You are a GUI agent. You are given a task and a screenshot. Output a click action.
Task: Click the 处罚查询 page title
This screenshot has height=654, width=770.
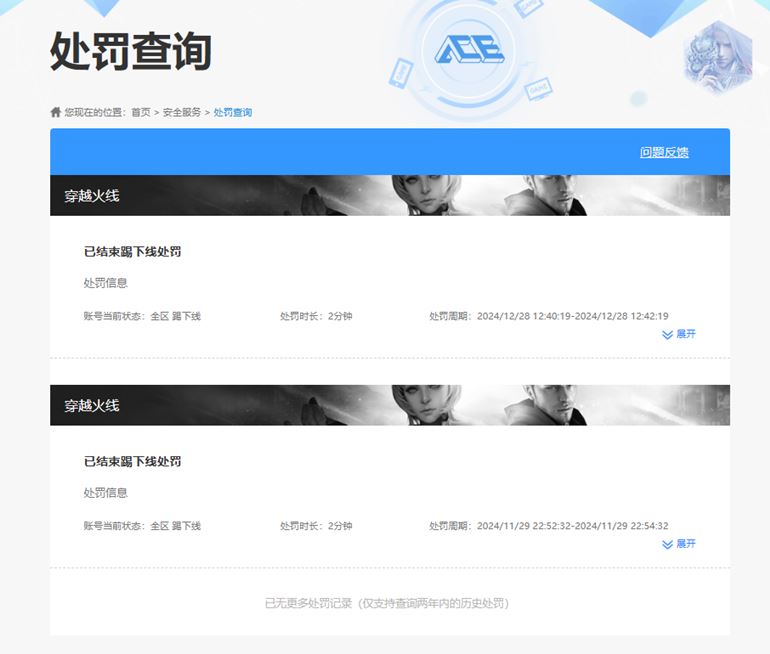pos(131,51)
